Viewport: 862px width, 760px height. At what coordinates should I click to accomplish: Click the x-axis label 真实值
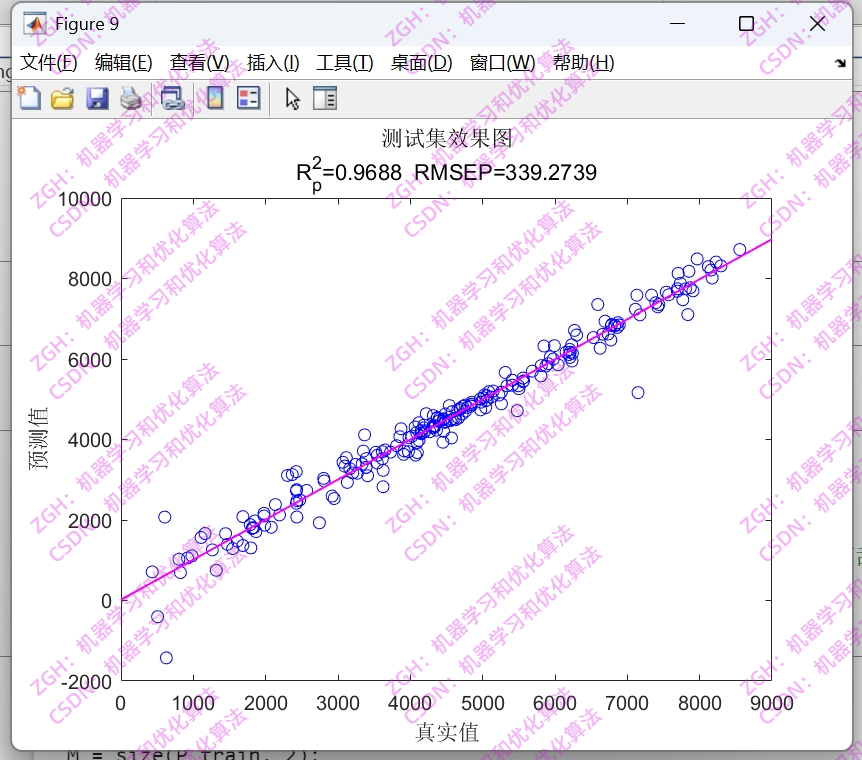click(x=446, y=733)
